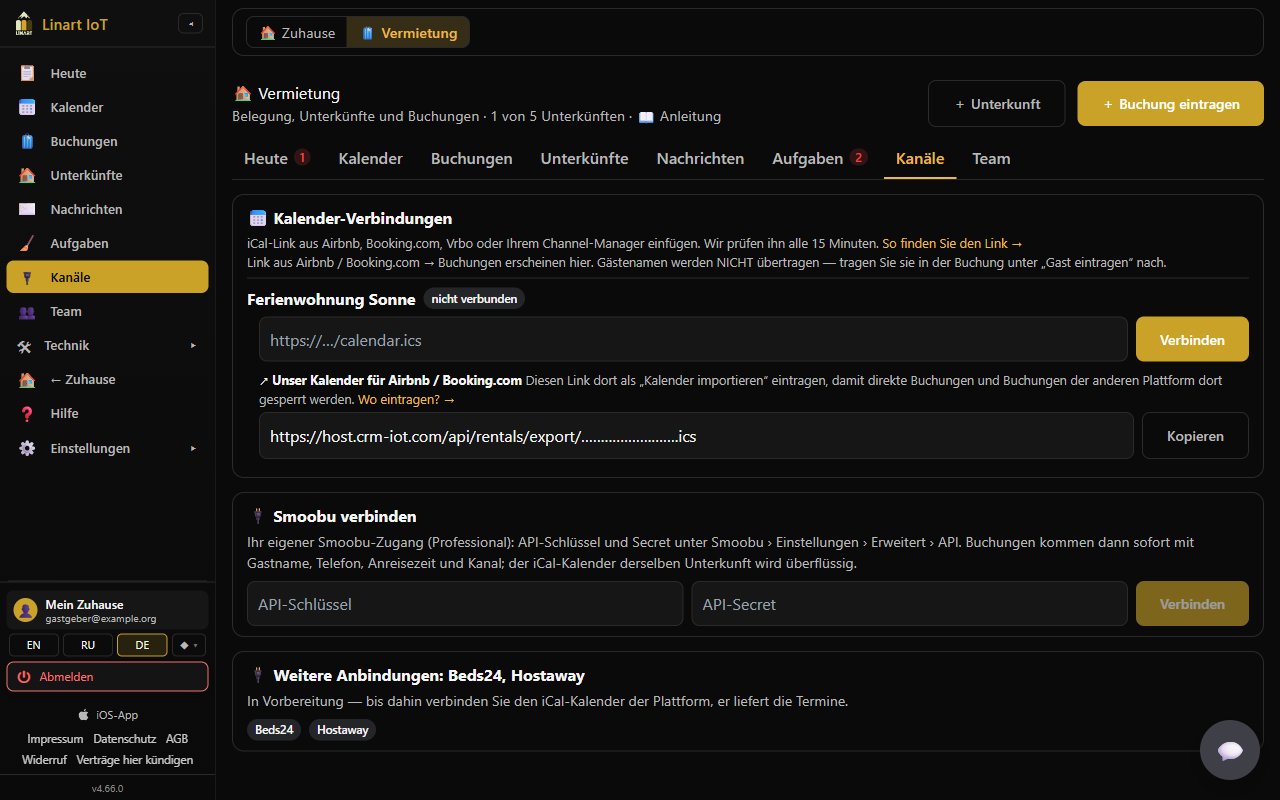Click the API-Secret input field
Screen dimensions: 1280x800
coord(909,604)
